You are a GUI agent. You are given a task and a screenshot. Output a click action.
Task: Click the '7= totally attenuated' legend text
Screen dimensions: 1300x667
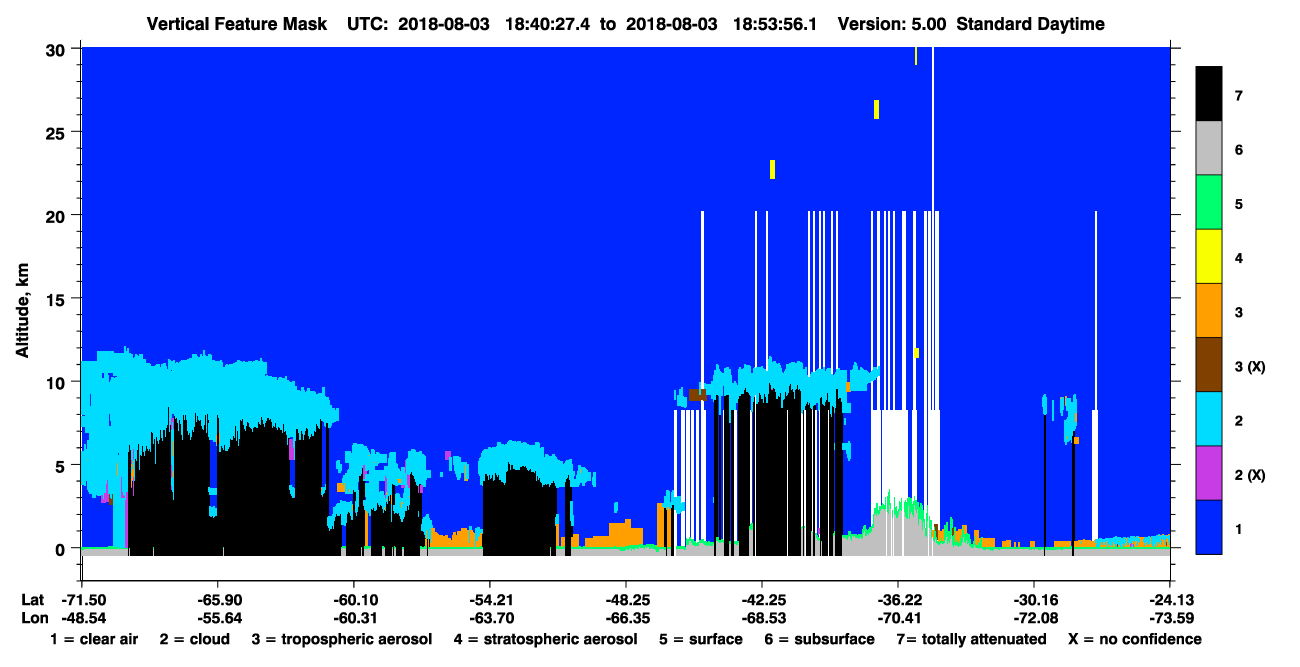[971, 640]
